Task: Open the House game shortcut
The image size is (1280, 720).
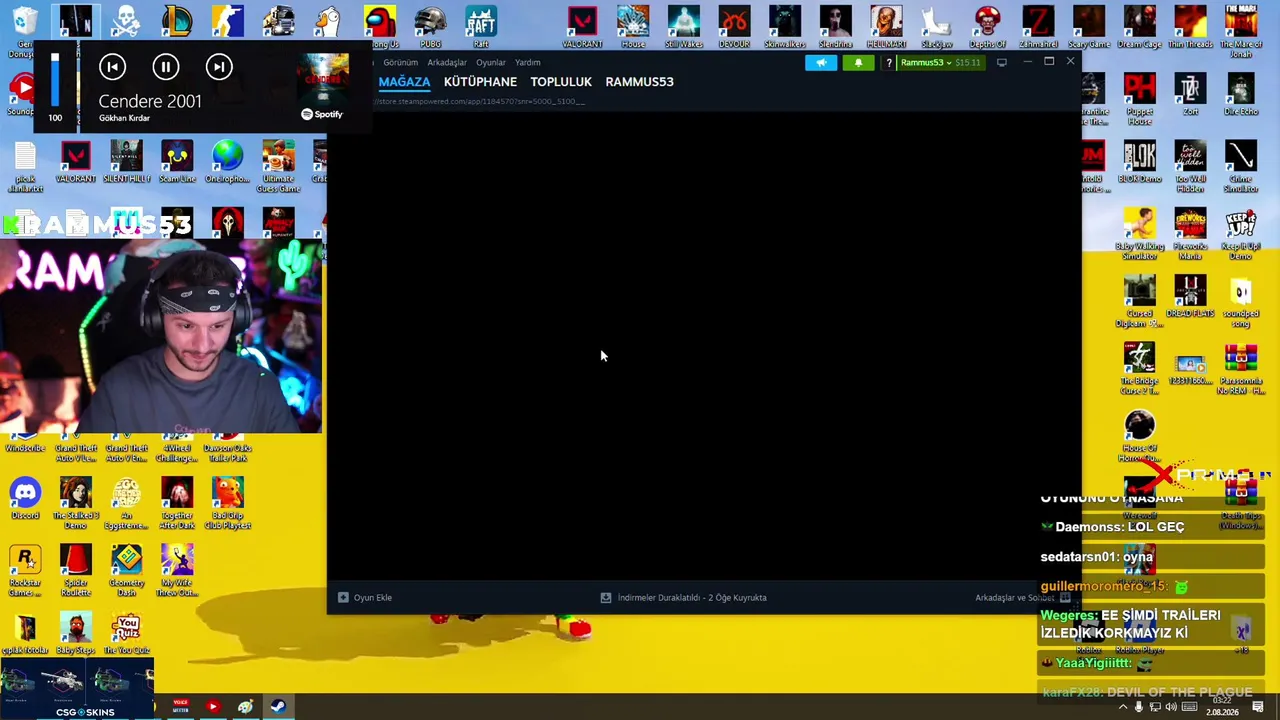Action: pos(633,28)
